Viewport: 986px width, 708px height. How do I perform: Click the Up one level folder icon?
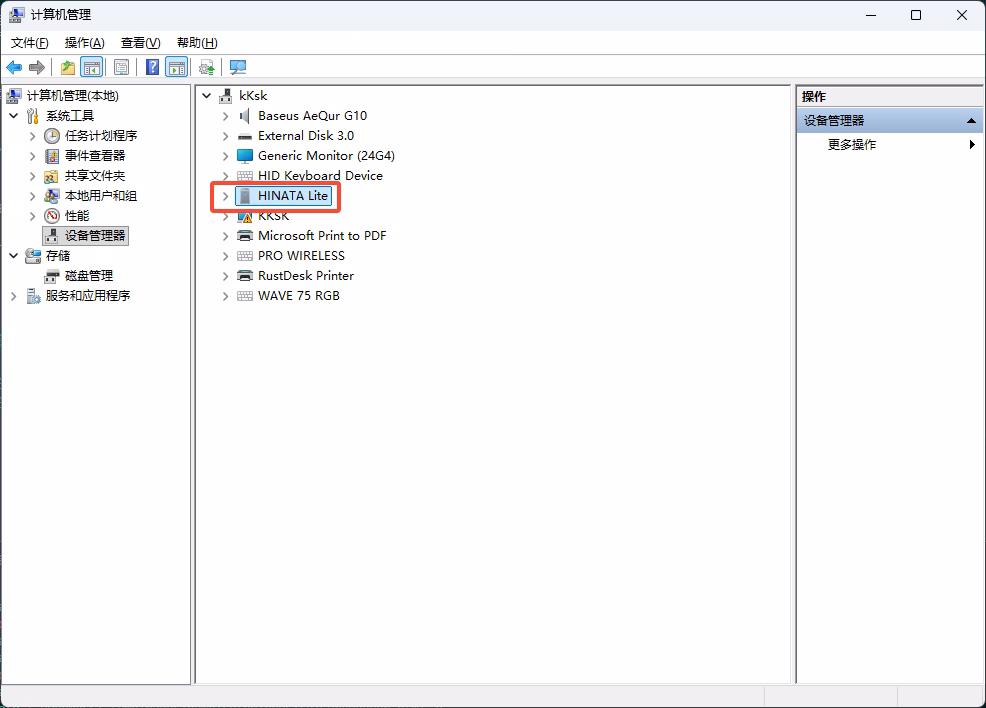67,67
